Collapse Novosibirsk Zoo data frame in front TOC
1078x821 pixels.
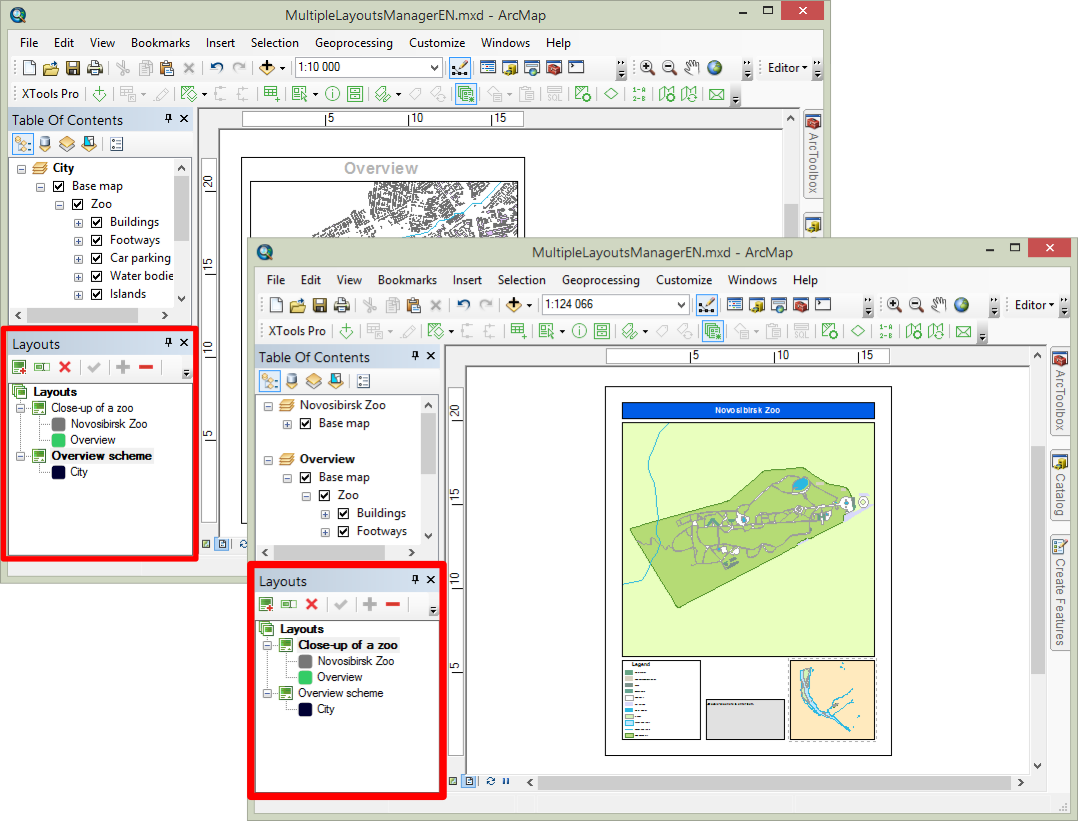(x=268, y=406)
